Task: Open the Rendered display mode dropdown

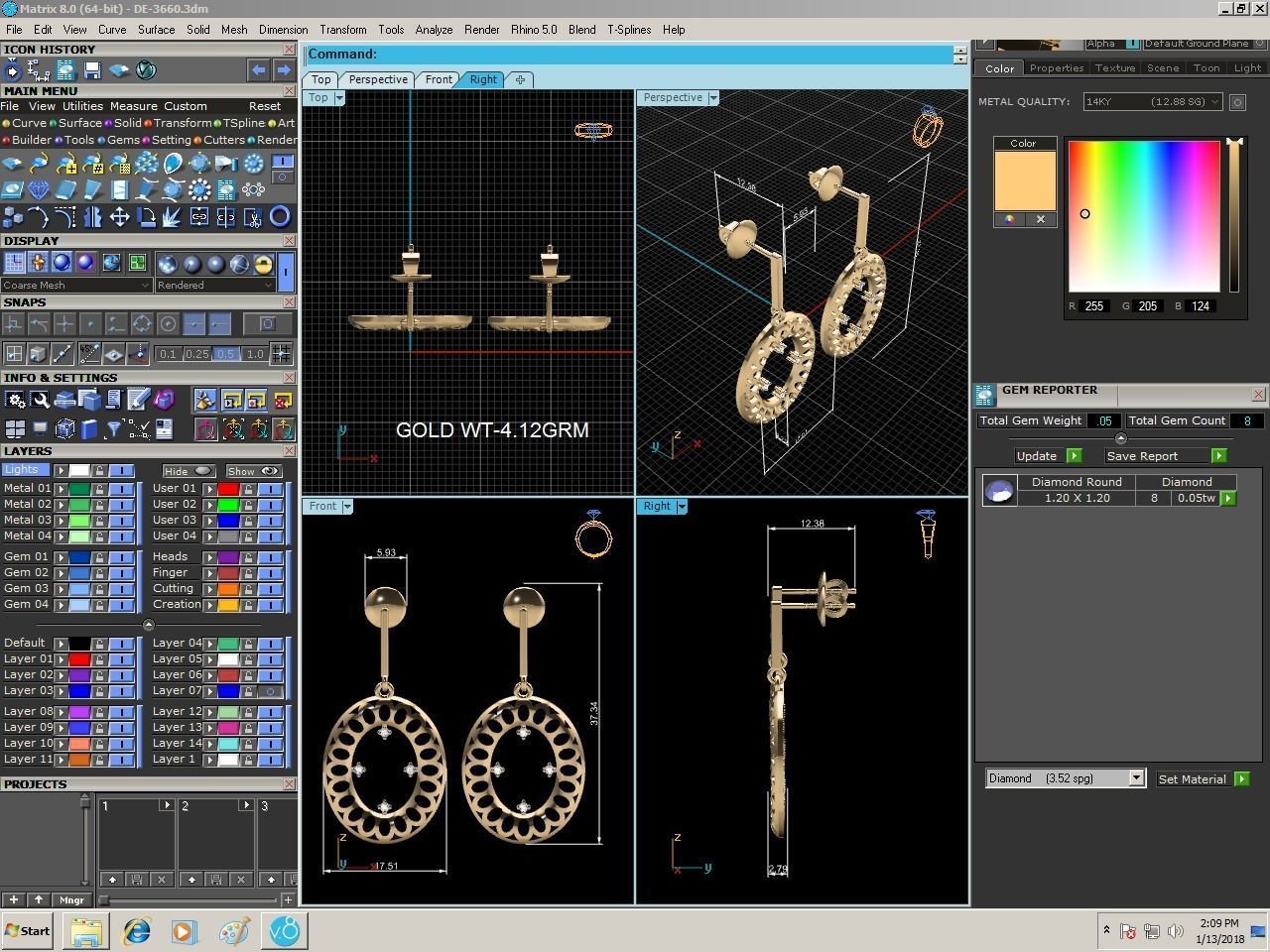Action: click(214, 285)
